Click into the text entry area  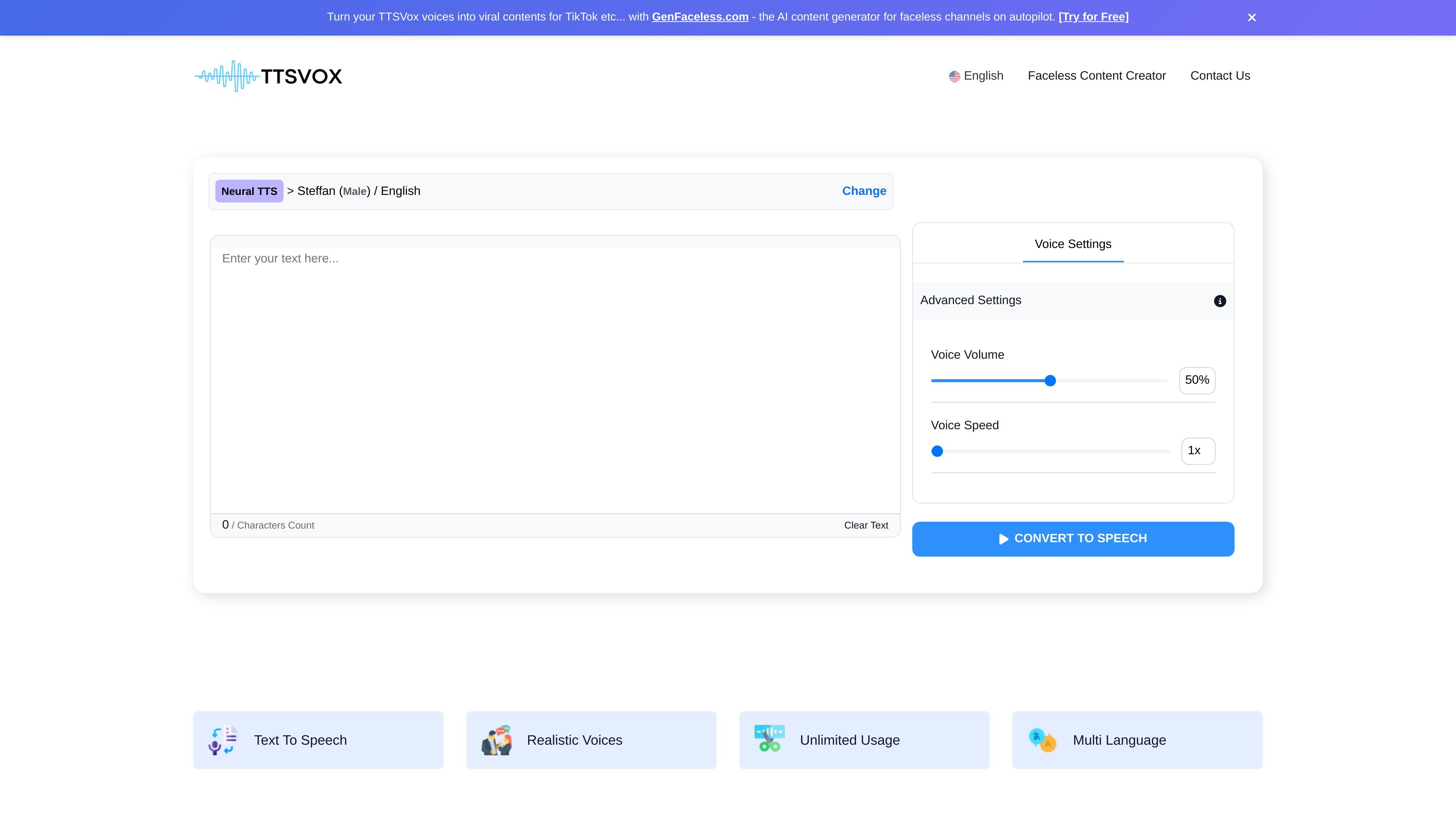pyautogui.click(x=555, y=380)
